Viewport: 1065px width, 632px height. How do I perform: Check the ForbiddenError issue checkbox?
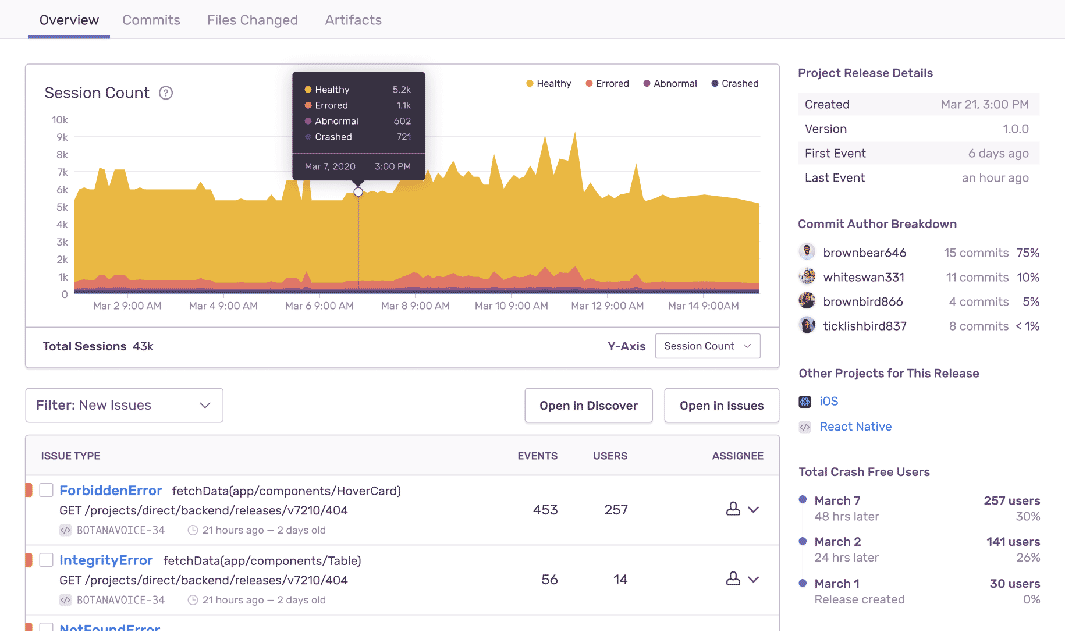click(x=46, y=490)
